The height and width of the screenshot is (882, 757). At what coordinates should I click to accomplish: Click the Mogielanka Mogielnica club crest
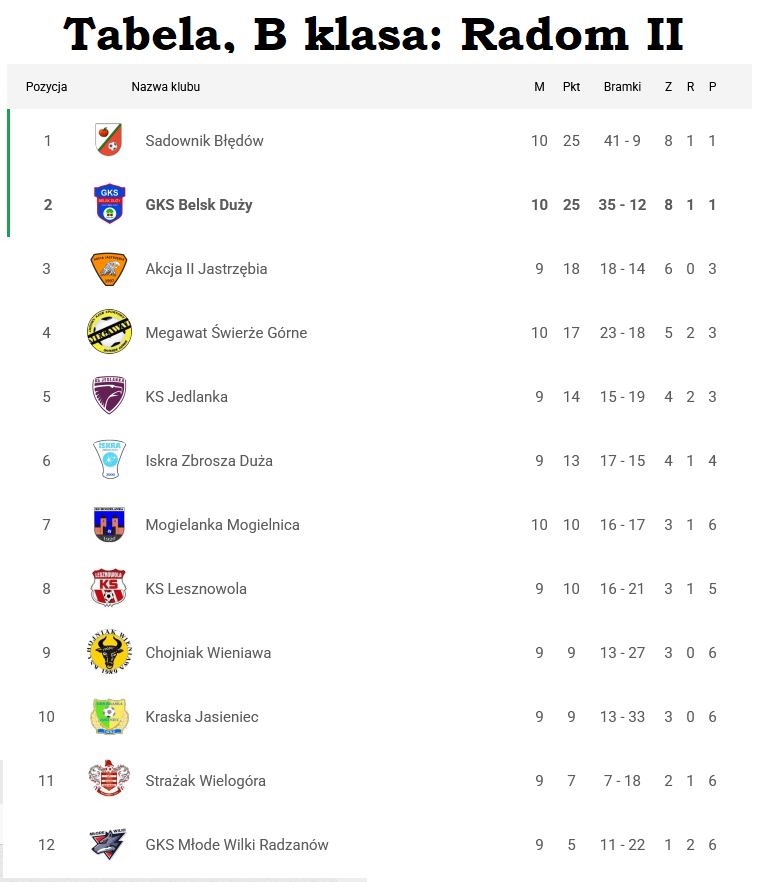109,524
